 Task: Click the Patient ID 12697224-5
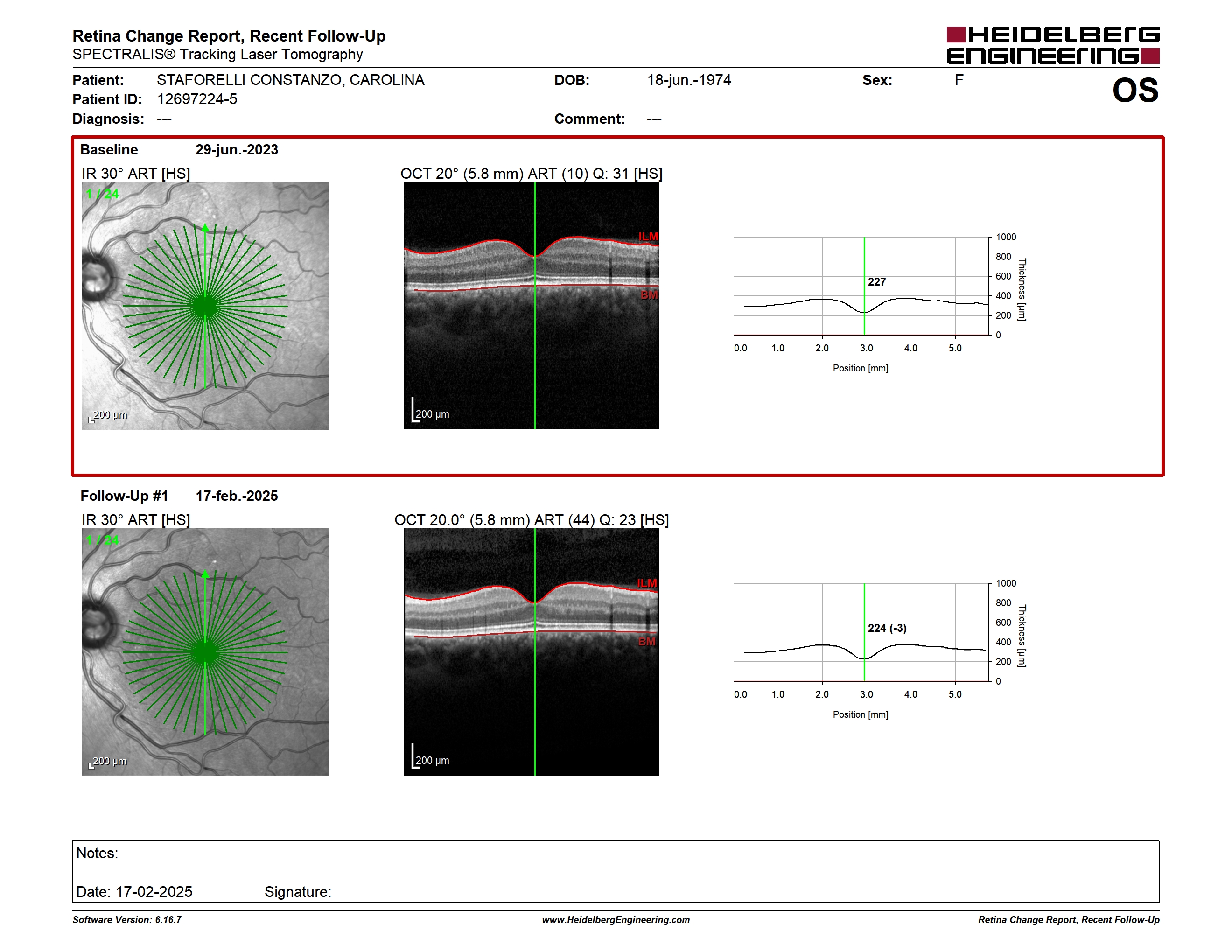[x=197, y=99]
